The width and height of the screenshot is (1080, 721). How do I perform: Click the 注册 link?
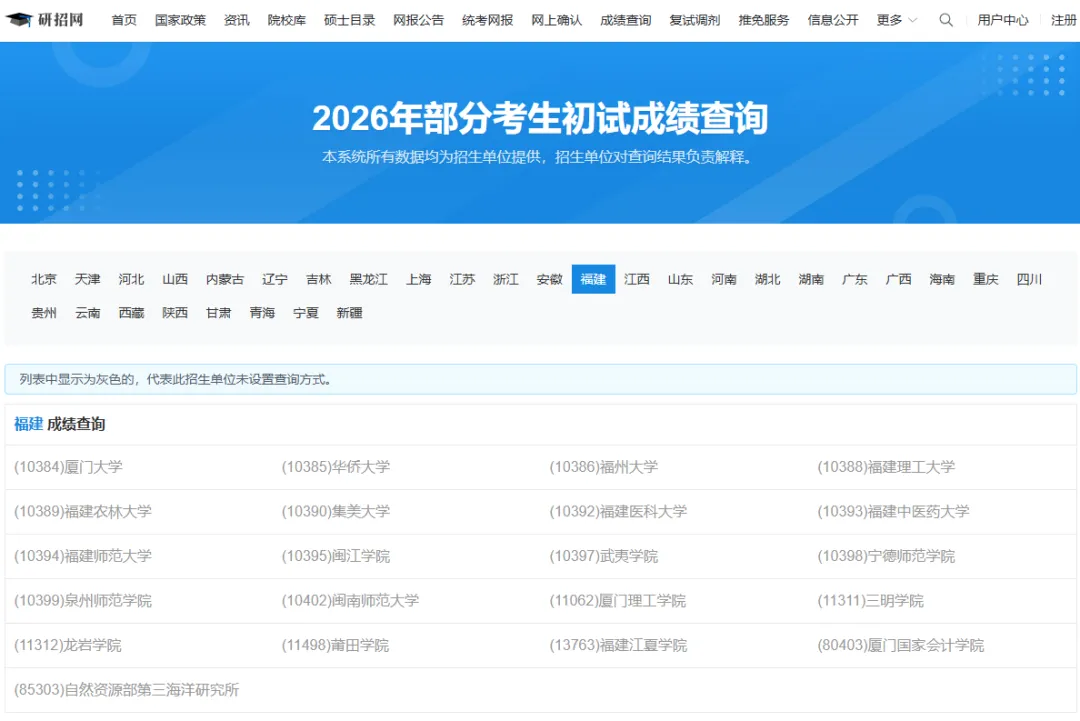pyautogui.click(x=1064, y=20)
